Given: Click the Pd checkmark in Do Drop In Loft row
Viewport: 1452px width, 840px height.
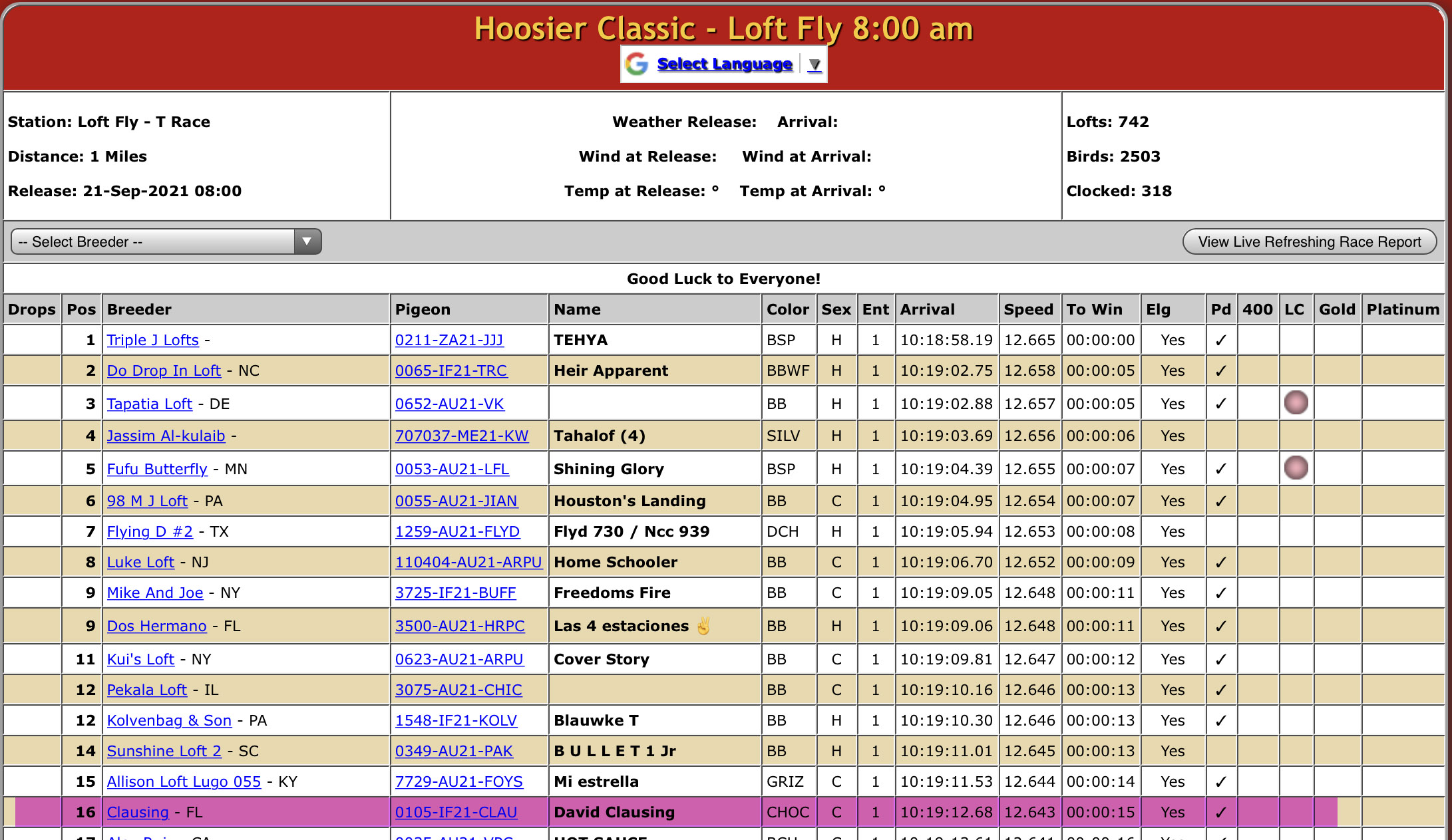Looking at the screenshot, I should 1220,371.
